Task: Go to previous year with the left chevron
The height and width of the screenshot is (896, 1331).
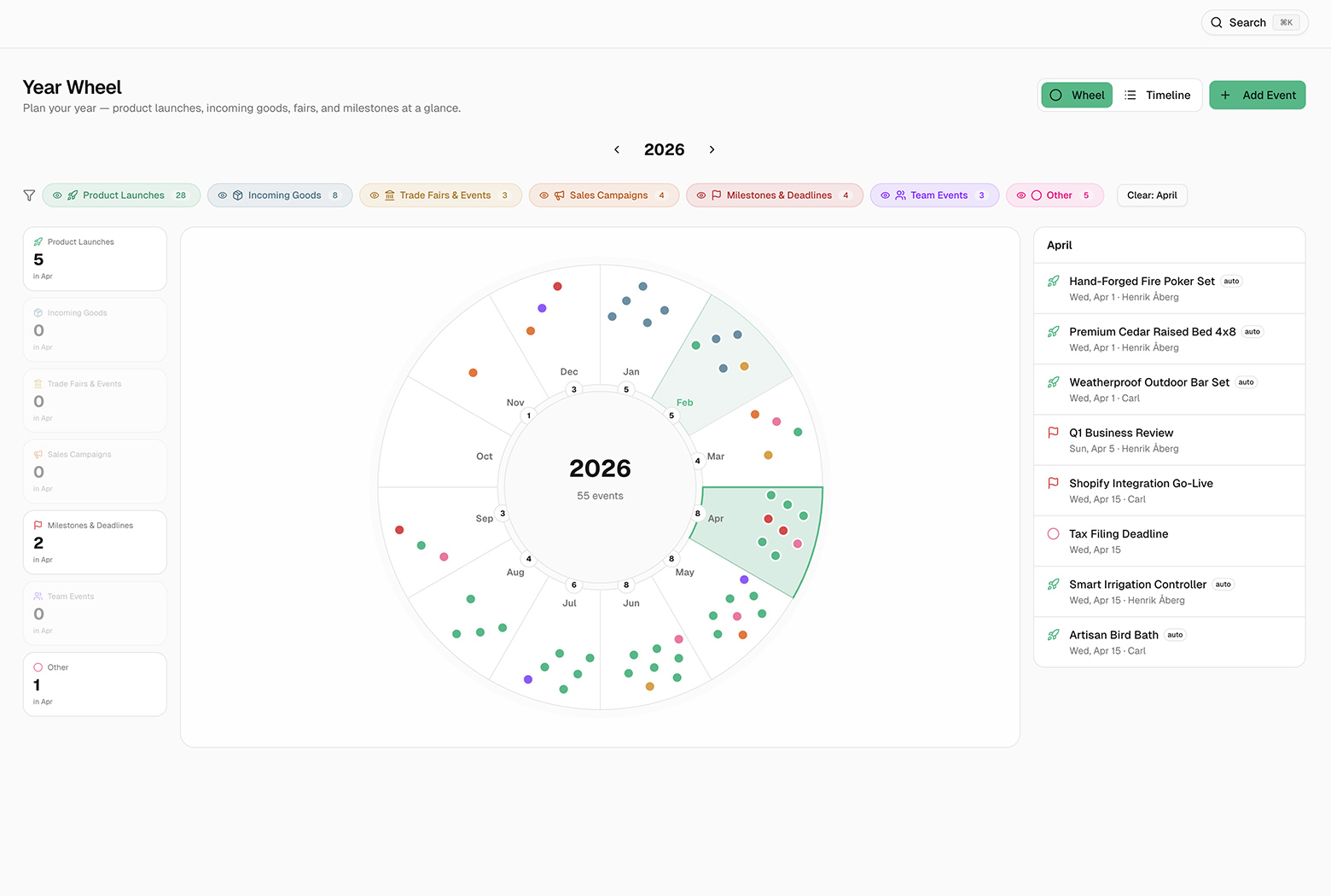Action: pos(617,149)
